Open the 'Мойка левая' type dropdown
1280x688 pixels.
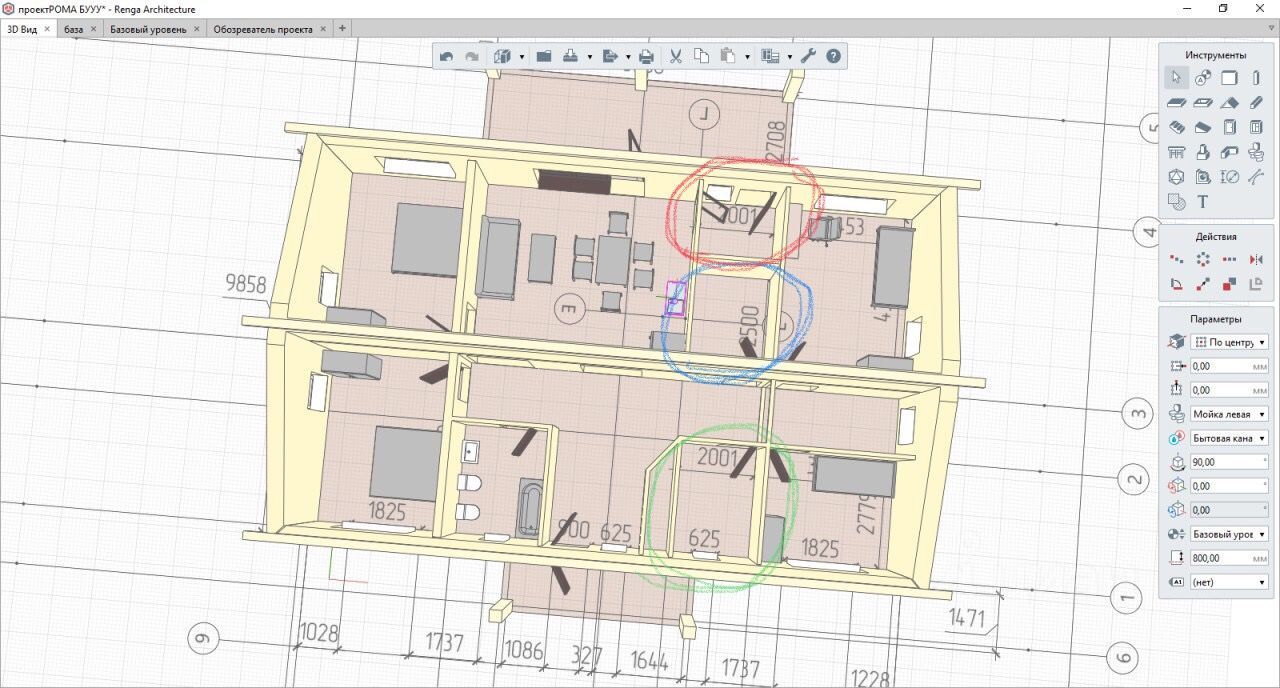[1230, 414]
